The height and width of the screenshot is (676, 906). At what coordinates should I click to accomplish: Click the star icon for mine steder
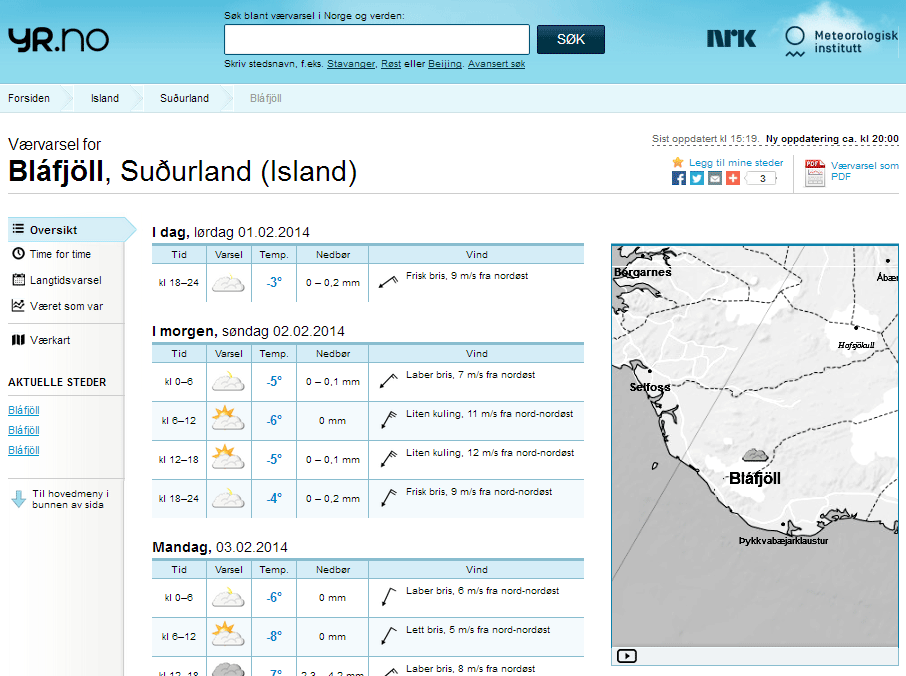(678, 162)
